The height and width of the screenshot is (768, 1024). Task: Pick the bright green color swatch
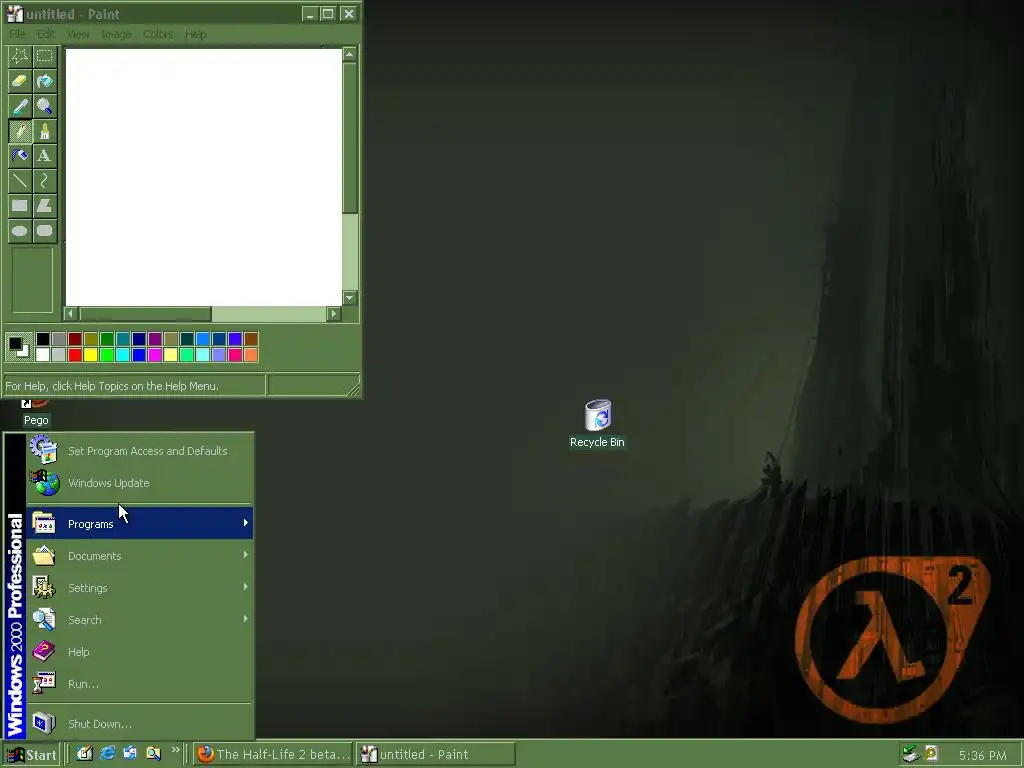click(x=107, y=355)
